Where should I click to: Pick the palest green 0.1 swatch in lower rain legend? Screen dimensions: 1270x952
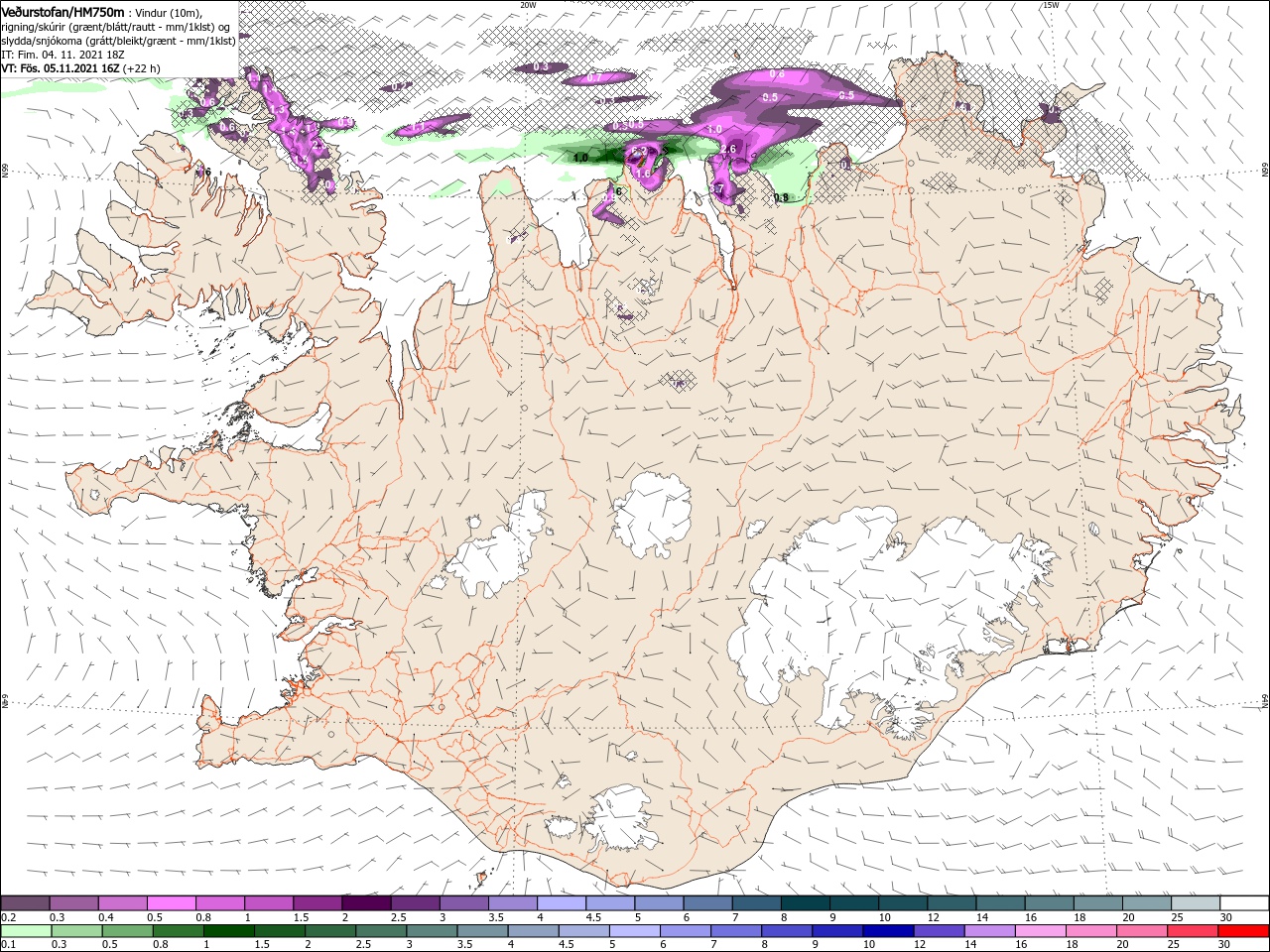[26, 931]
